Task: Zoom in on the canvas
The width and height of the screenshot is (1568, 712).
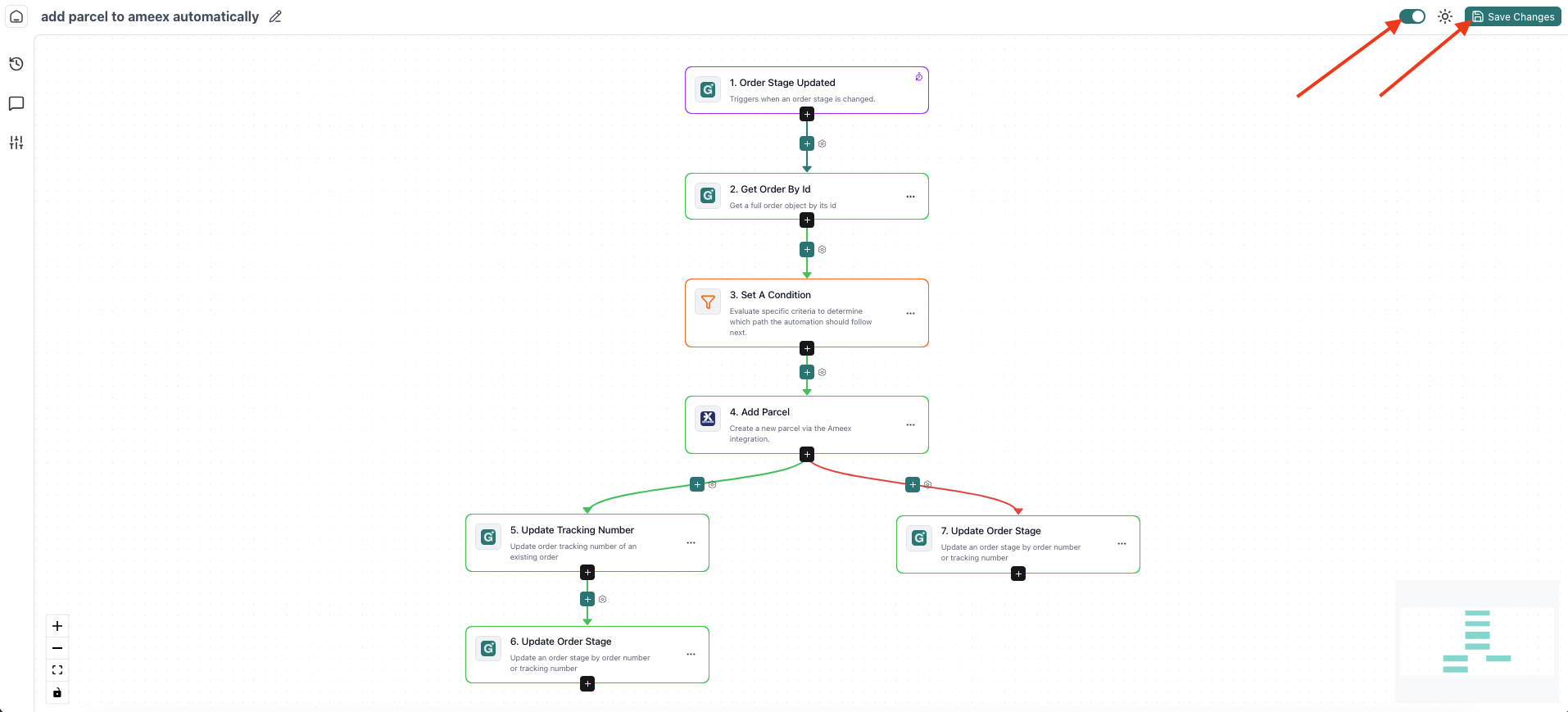Action: tap(57, 626)
